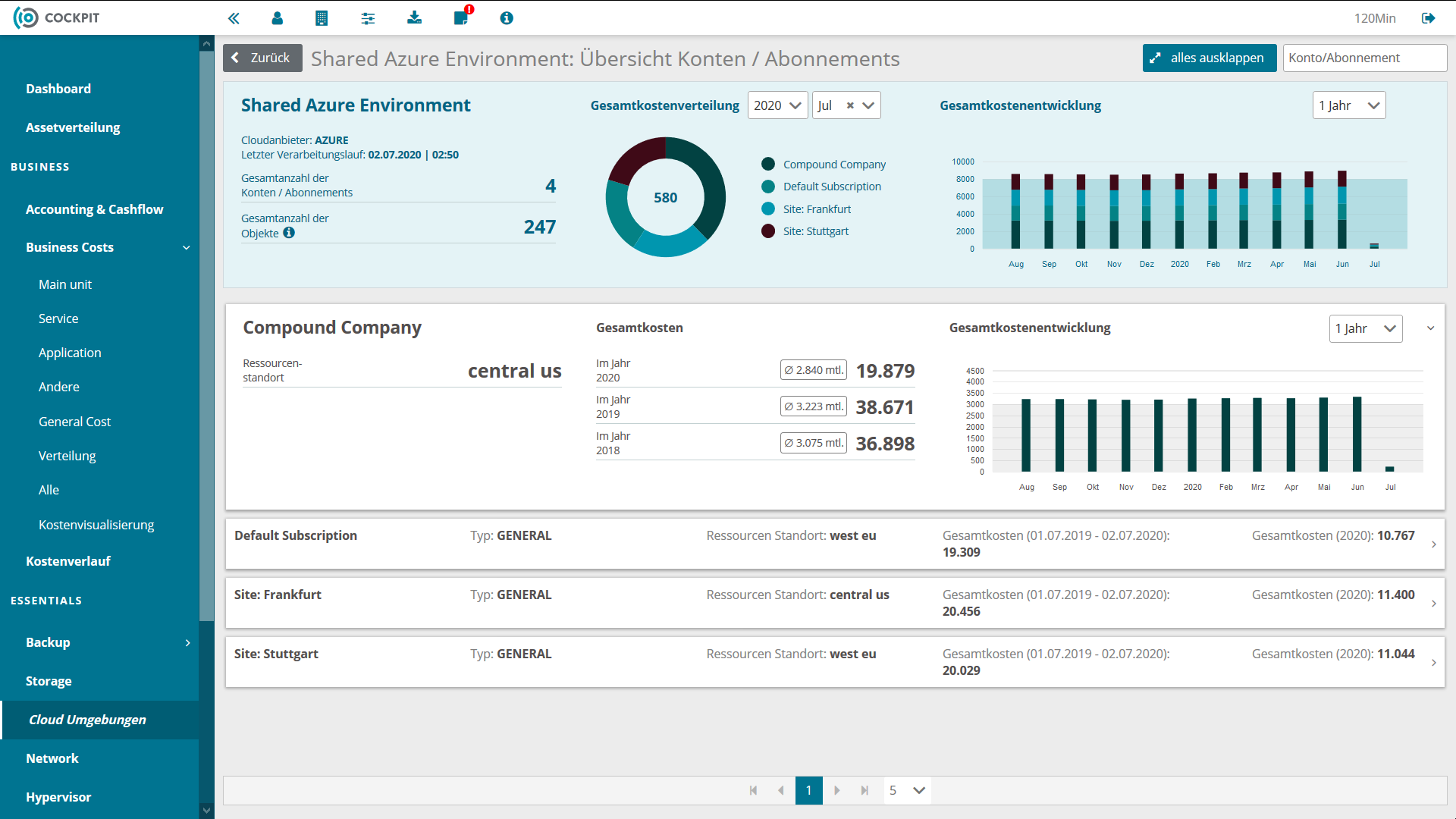Open Compound Company 1 Jahr dropdown
The height and width of the screenshot is (819, 1456).
(x=1366, y=328)
